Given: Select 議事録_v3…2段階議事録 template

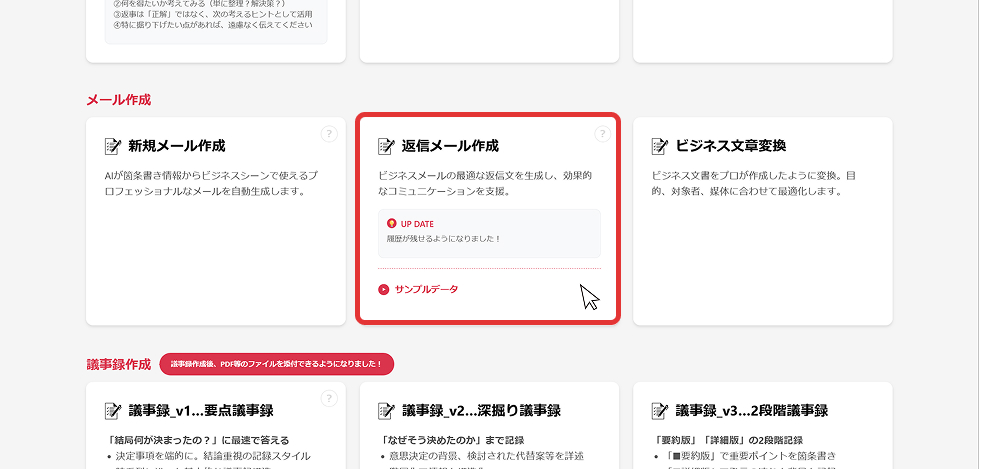Looking at the screenshot, I should (x=751, y=411).
